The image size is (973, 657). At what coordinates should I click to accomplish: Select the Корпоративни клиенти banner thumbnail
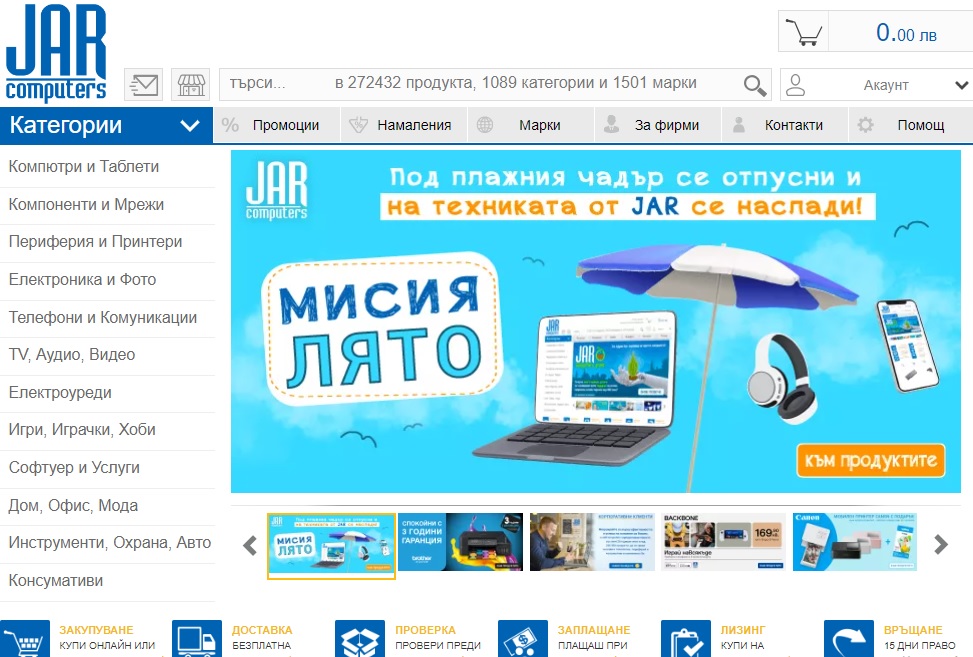coord(593,542)
